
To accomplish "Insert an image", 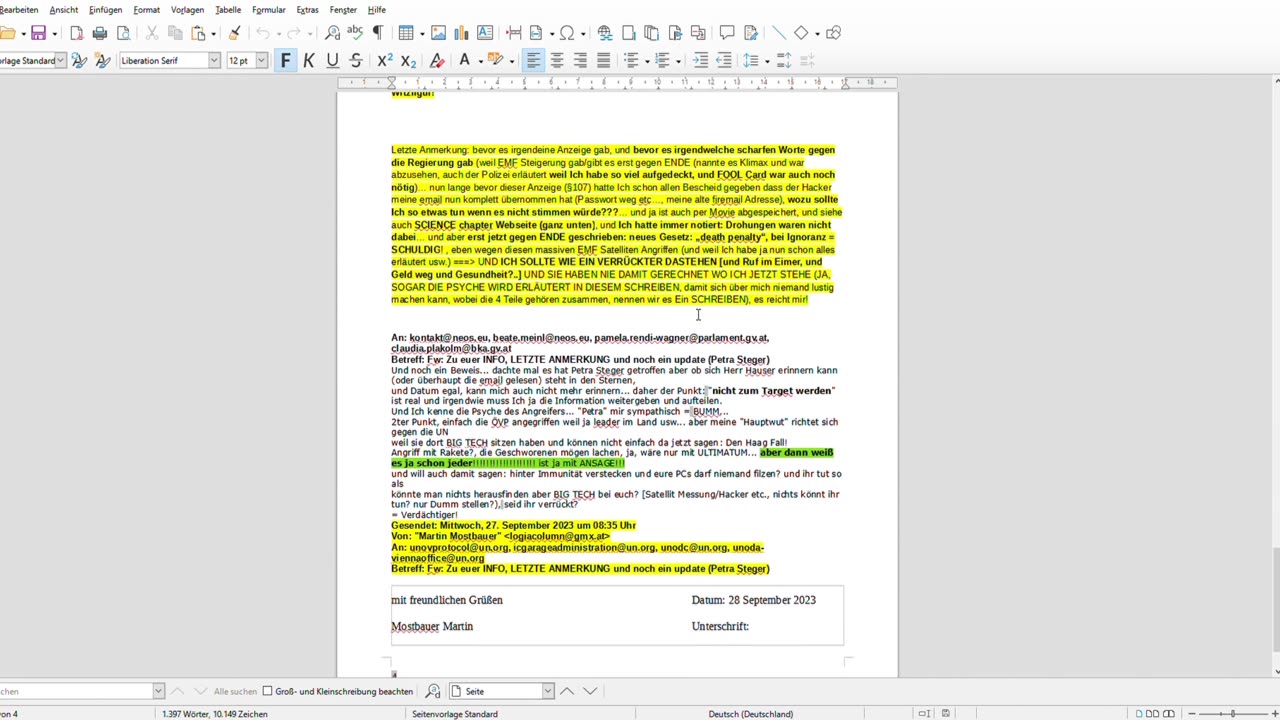I will (438, 33).
